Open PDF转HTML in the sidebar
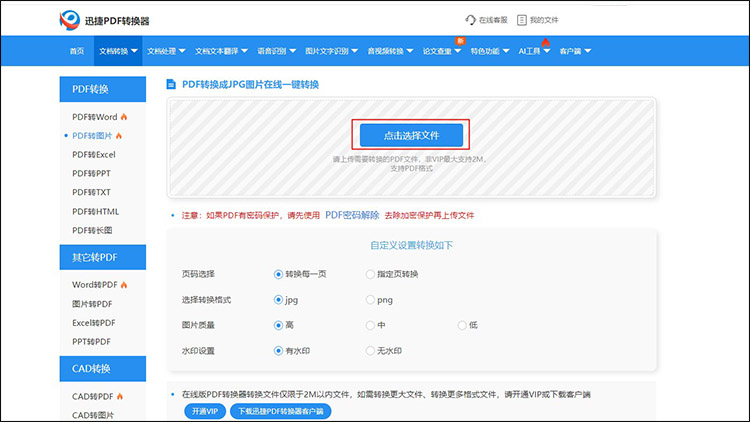750x422 pixels. tap(96, 211)
